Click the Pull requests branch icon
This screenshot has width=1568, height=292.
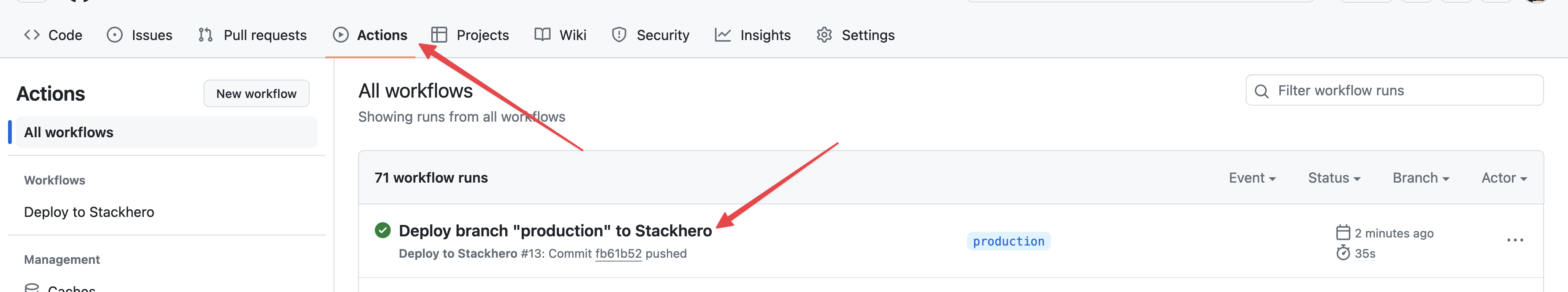(206, 35)
